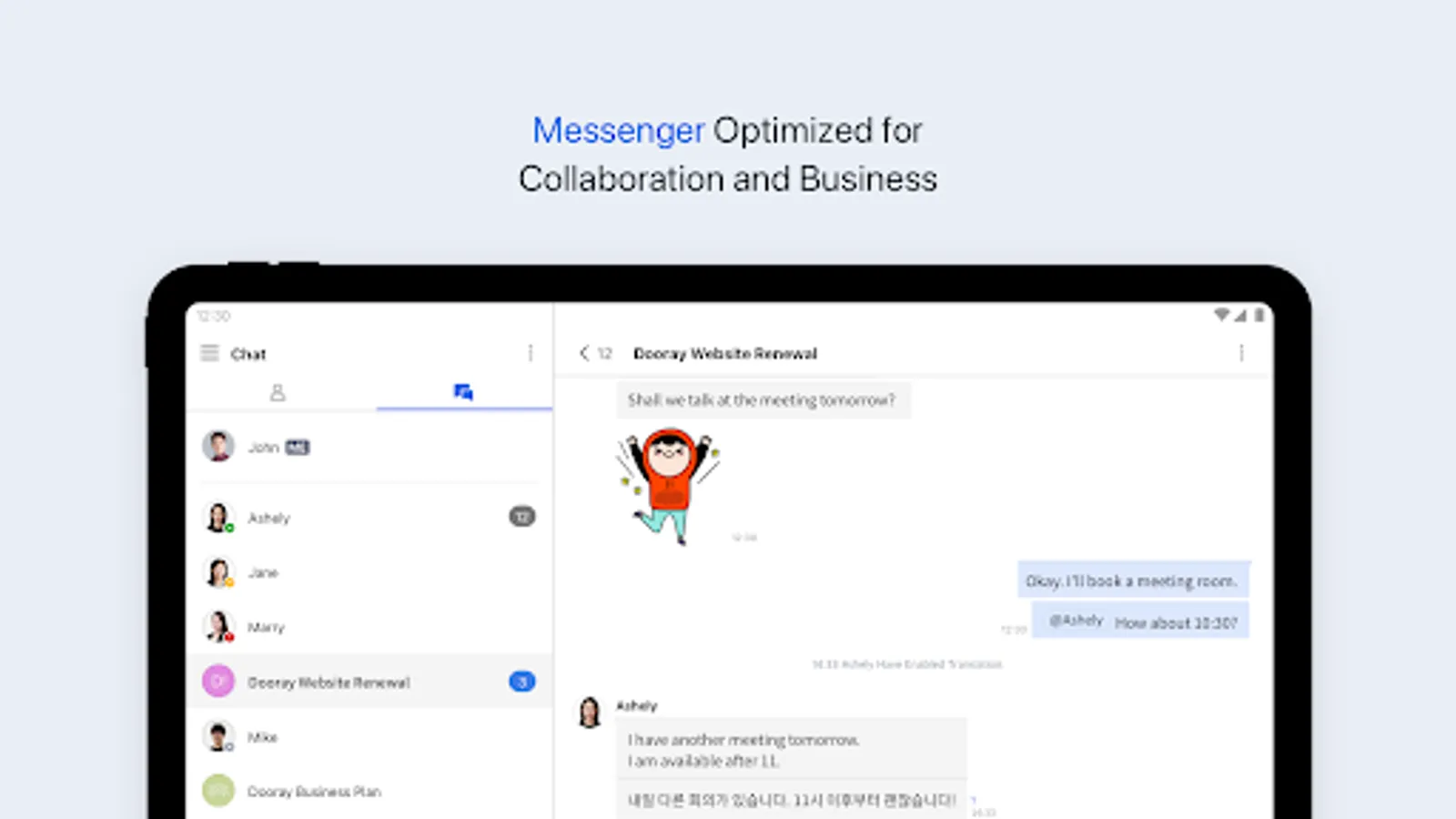Switch to the chat rooms tab
The image size is (1456, 819).
(463, 392)
